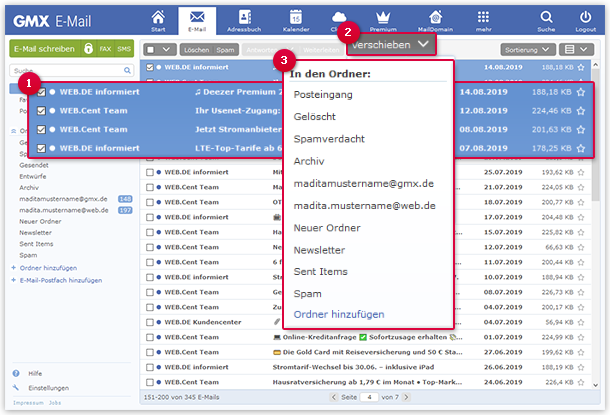
Task: Open the Stromtarif-Wechsel bis 30.06. email
Action: click(x=367, y=367)
